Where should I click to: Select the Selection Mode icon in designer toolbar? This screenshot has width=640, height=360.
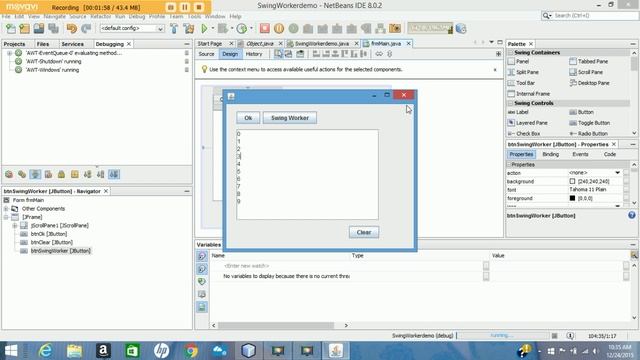[278, 54]
